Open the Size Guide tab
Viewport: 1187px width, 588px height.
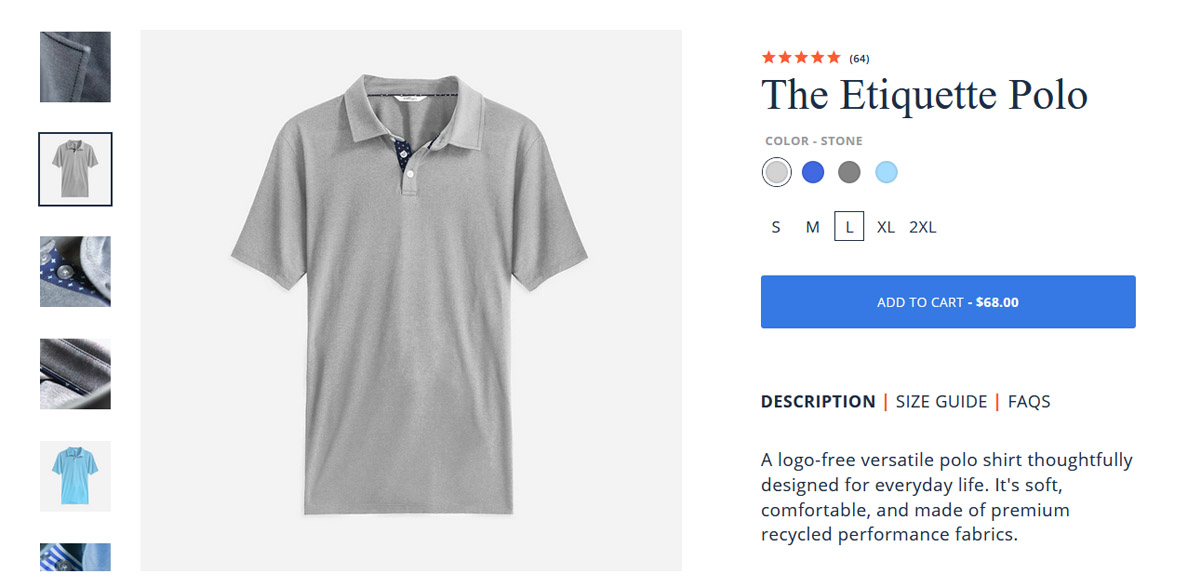pos(941,402)
